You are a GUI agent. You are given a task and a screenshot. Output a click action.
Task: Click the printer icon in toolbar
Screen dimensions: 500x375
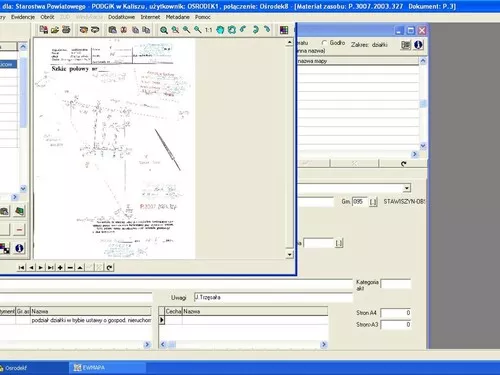[66, 30]
